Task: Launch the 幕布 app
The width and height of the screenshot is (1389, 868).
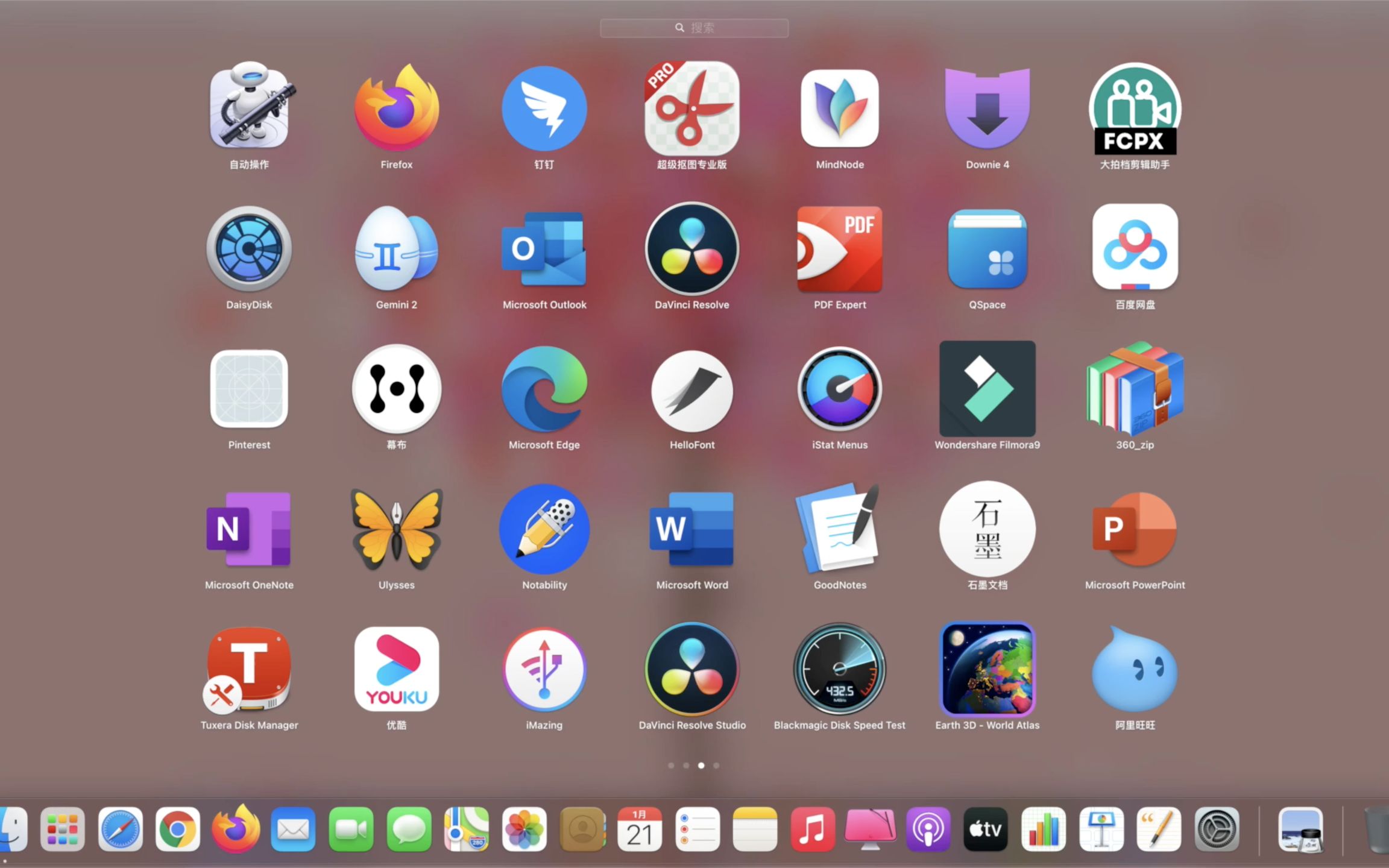Action: pos(397,389)
